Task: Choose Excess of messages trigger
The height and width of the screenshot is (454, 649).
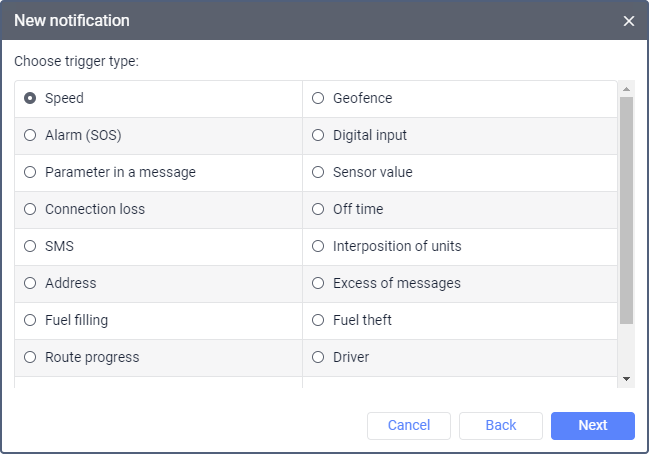Action: pos(319,283)
